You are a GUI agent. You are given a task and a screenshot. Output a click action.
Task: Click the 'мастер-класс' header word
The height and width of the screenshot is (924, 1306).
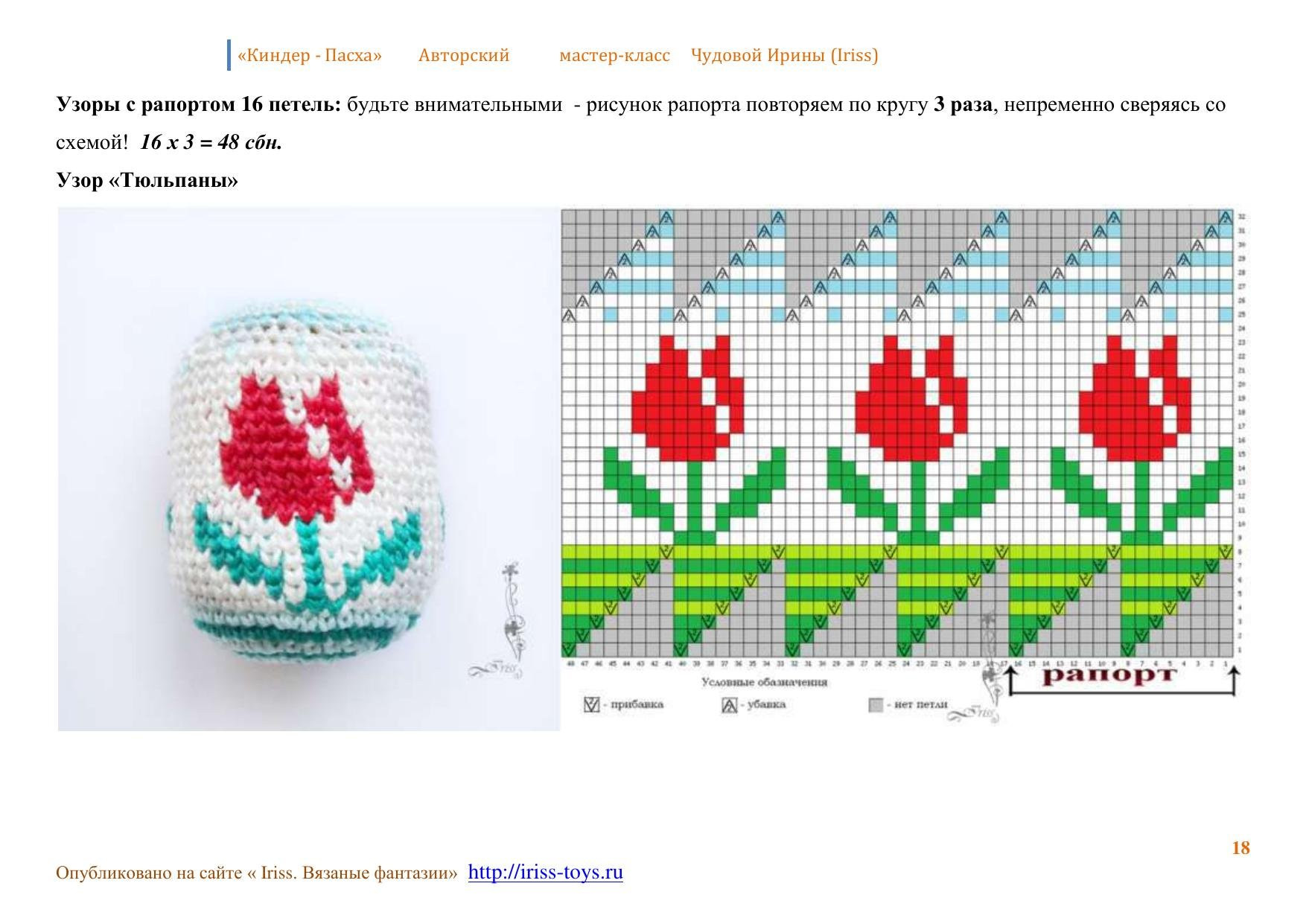[614, 55]
